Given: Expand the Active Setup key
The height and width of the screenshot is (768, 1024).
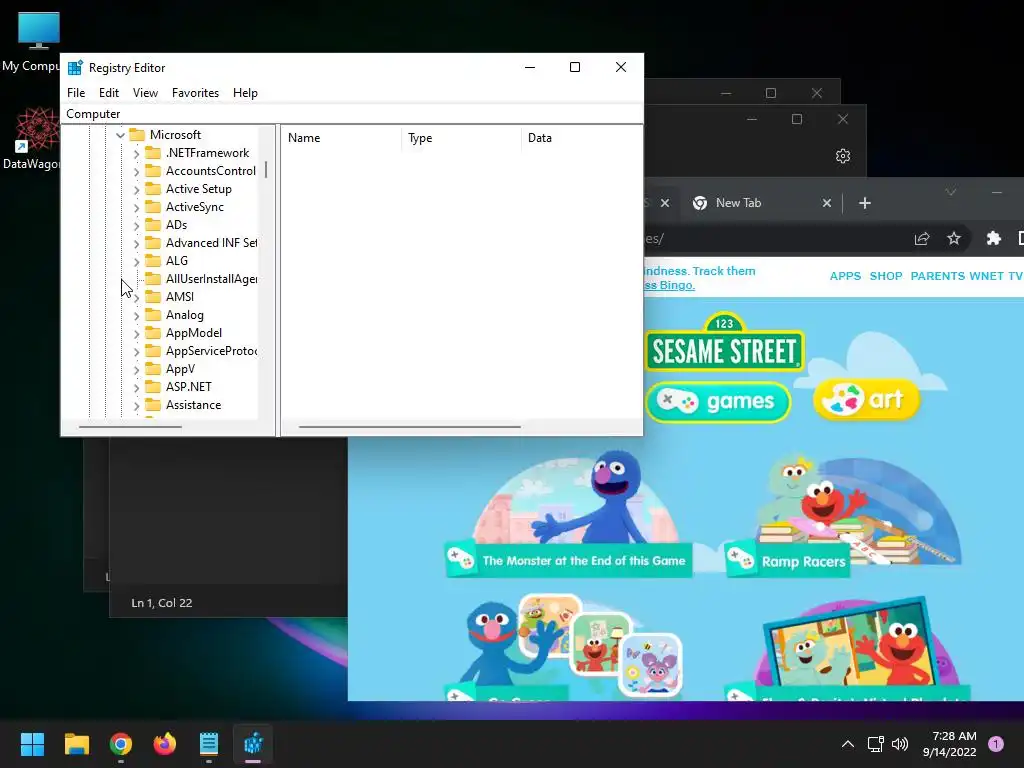Looking at the screenshot, I should (136, 189).
